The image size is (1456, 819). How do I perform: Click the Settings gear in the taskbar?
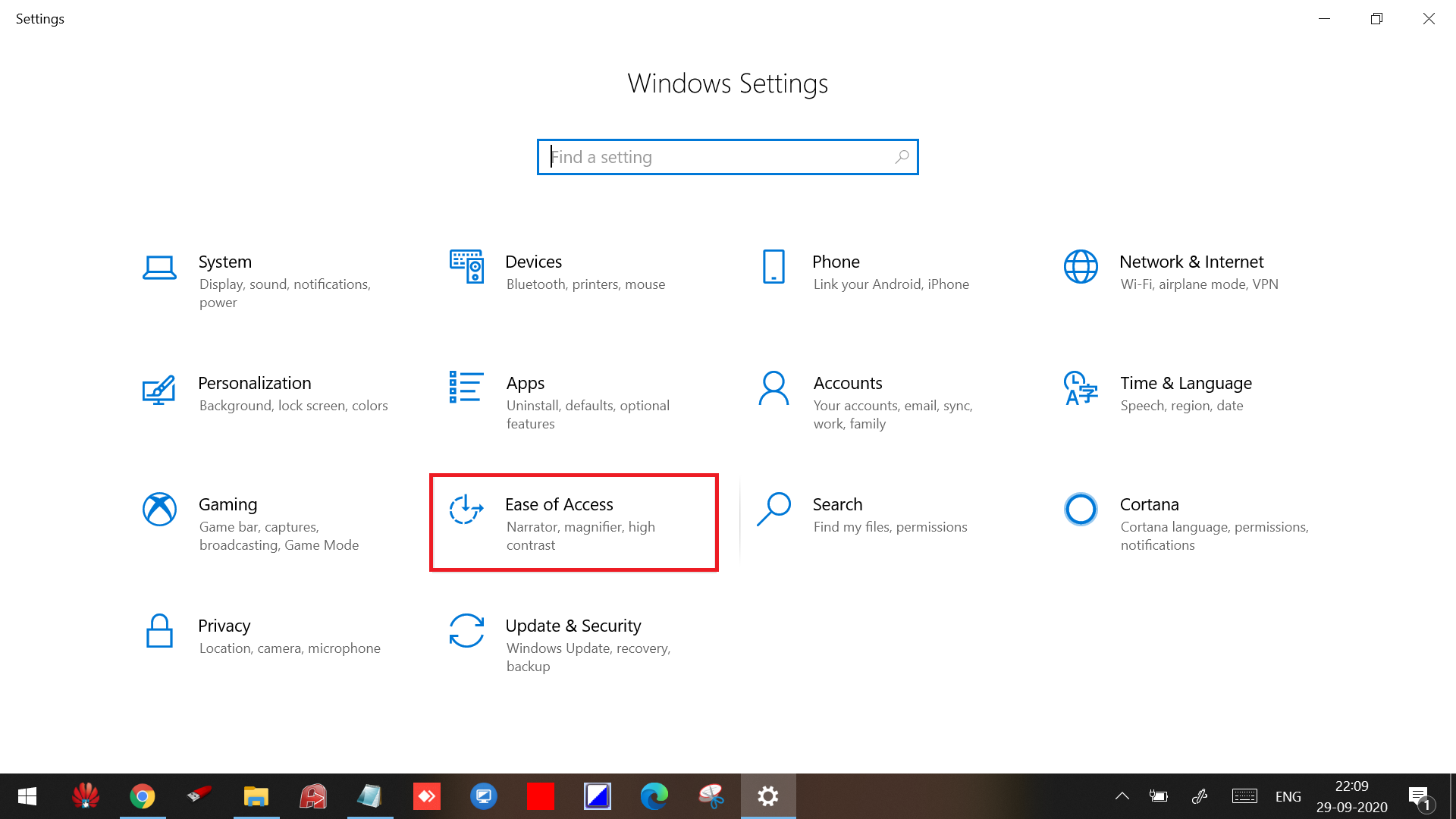pyautogui.click(x=768, y=796)
